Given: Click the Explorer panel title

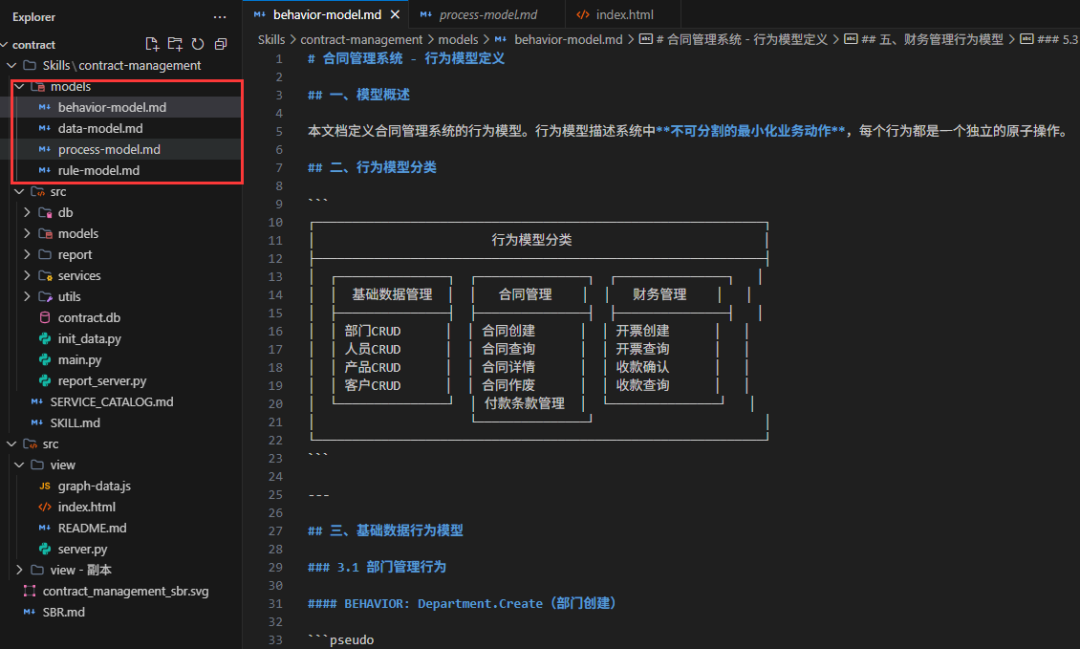Looking at the screenshot, I should [34, 17].
